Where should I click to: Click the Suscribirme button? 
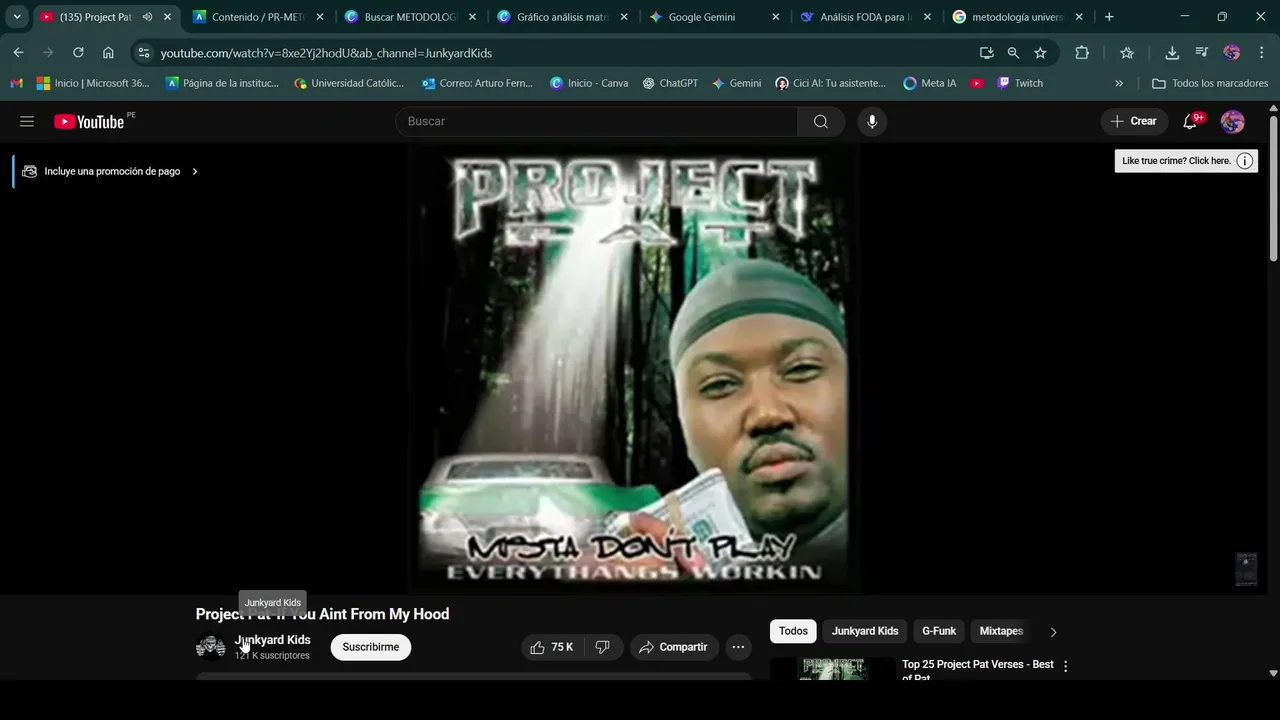(371, 647)
